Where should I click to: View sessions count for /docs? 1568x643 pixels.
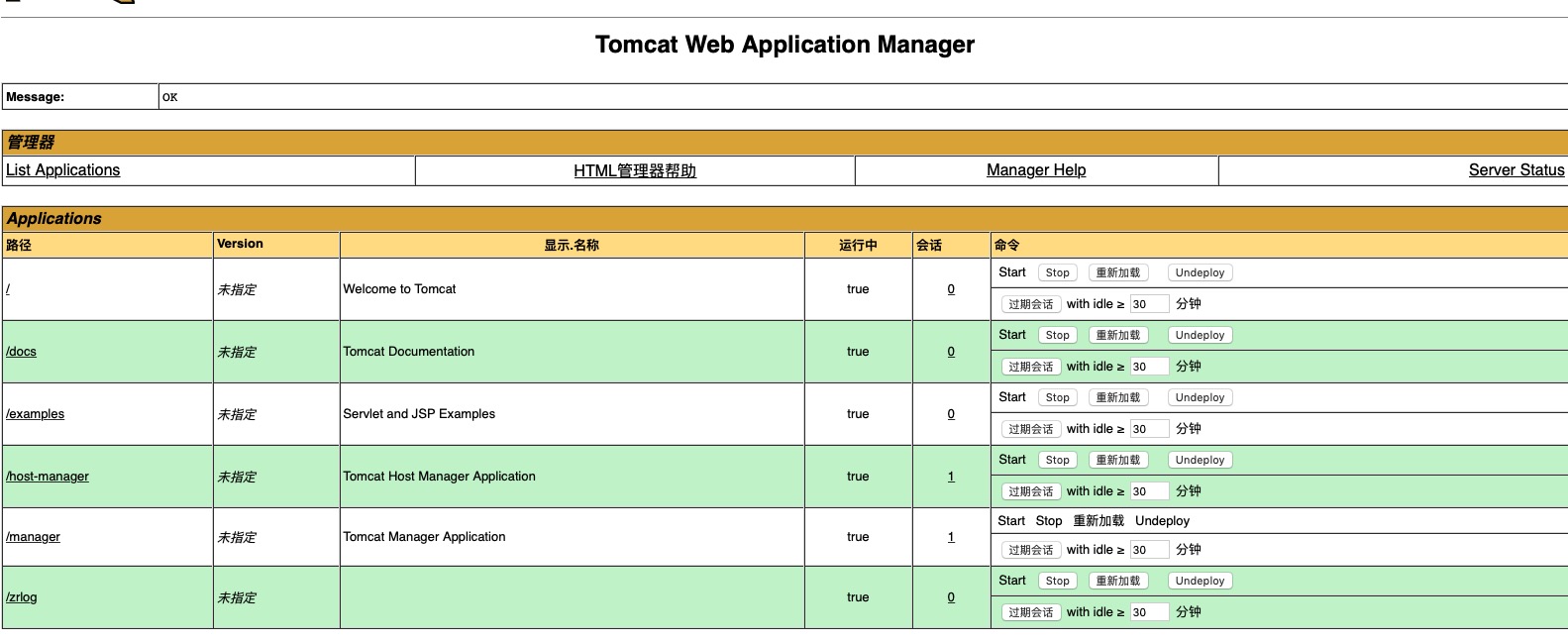951,352
